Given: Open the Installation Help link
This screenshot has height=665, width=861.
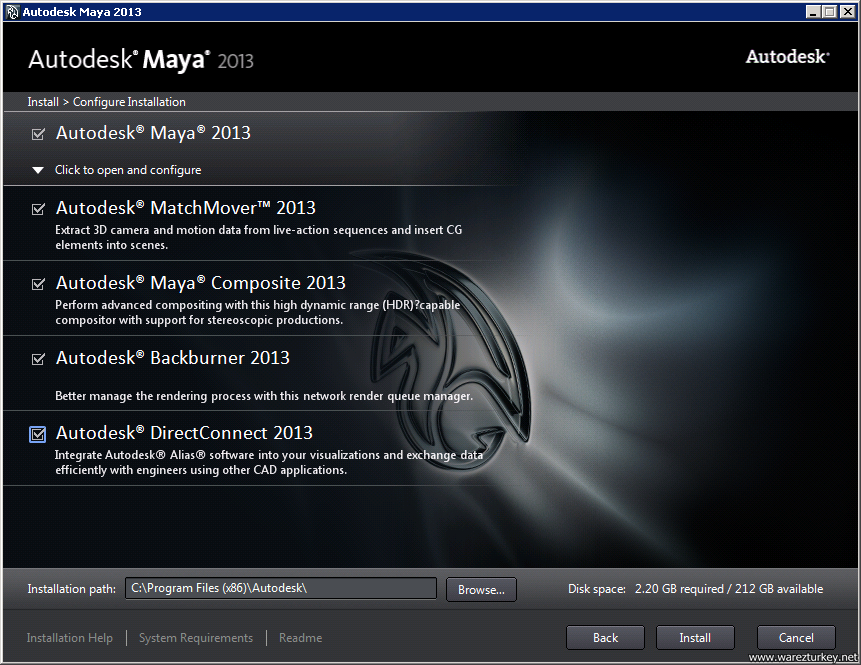Looking at the screenshot, I should coord(70,638).
